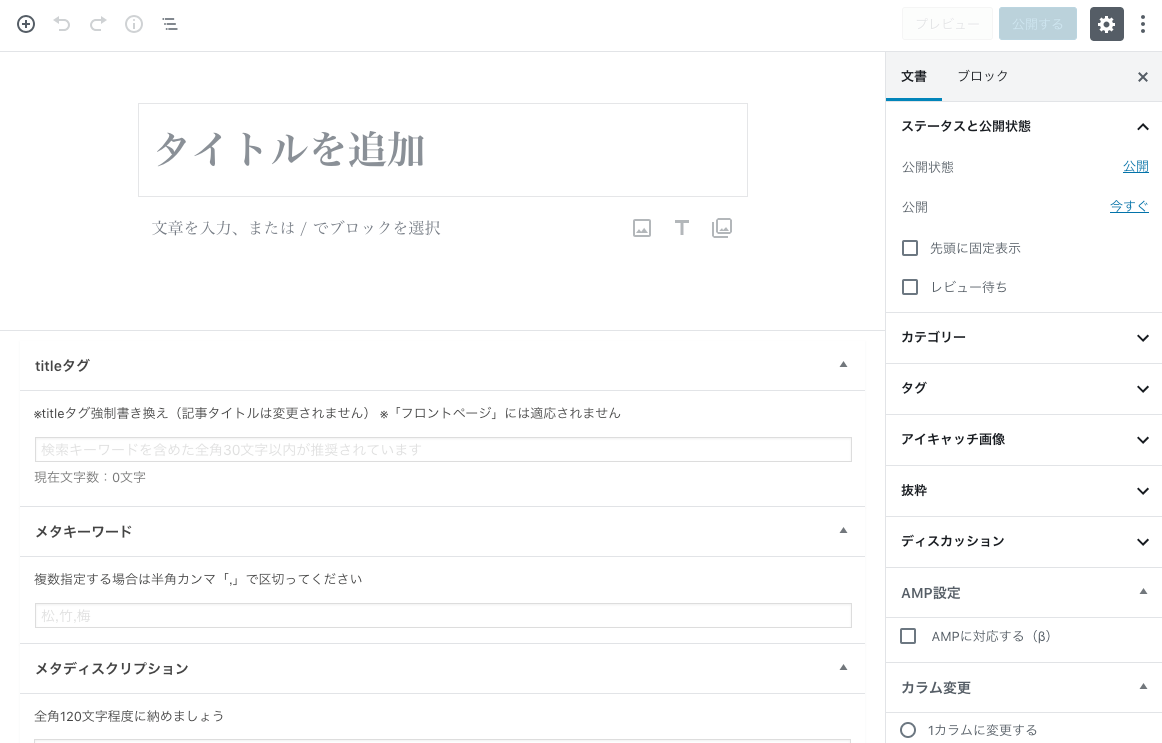Open the block navigation list icon
Viewport: 1162px width, 743px height.
click(169, 24)
